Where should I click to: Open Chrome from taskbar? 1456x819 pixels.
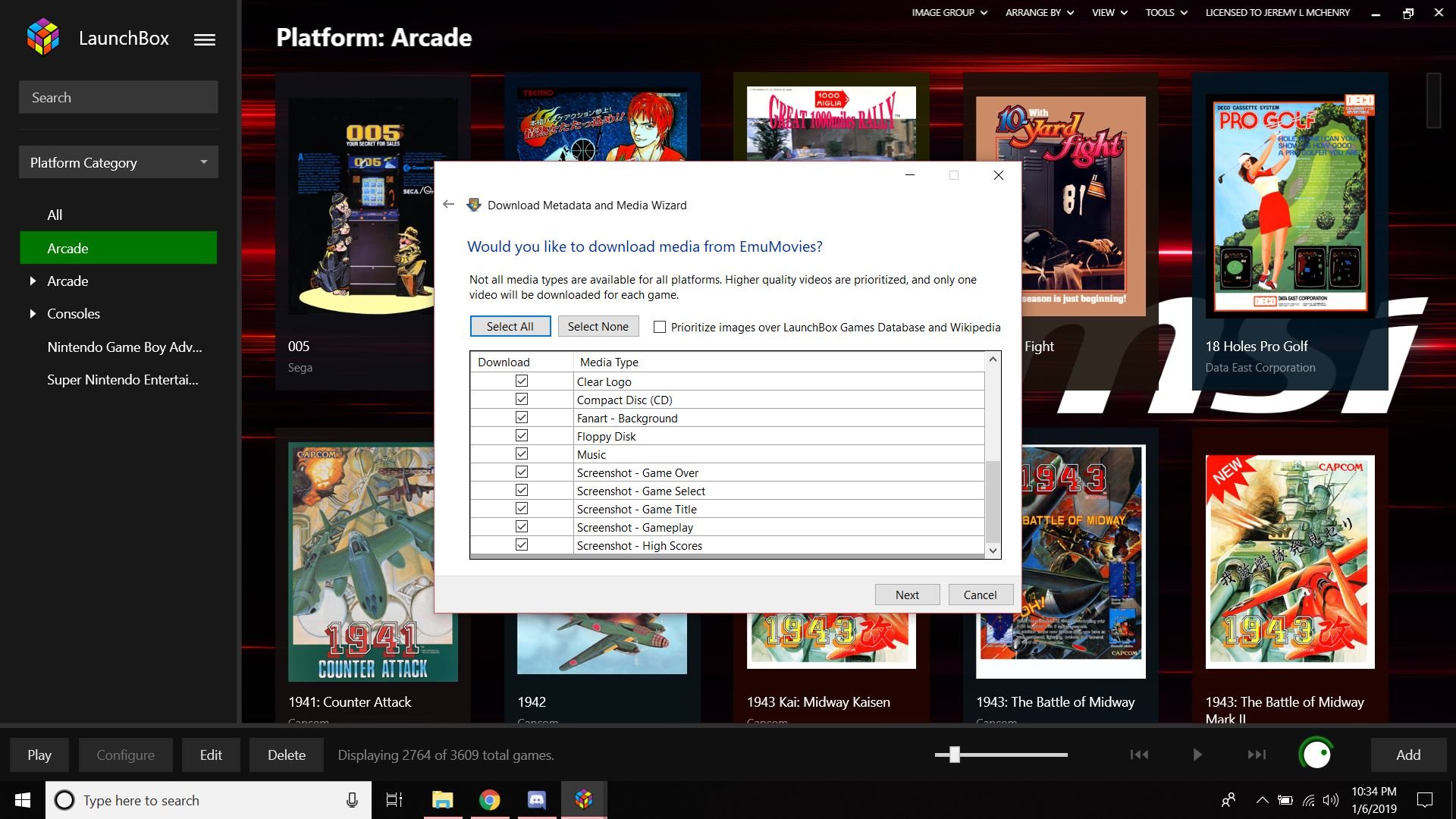(490, 800)
